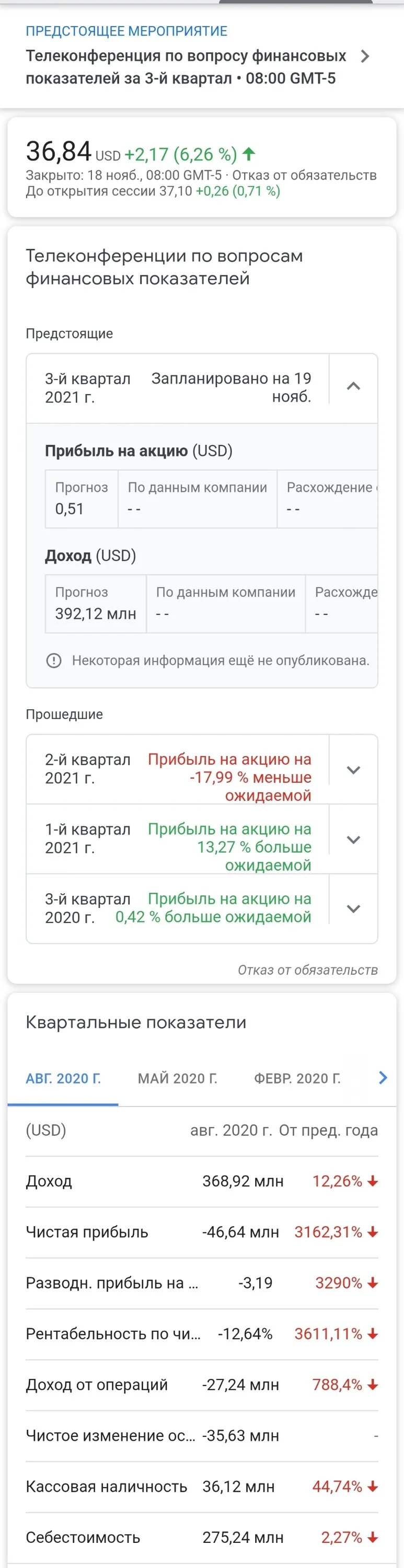
Task: Expand the 1-й квартал 2021 earnings row
Action: [x=353, y=840]
